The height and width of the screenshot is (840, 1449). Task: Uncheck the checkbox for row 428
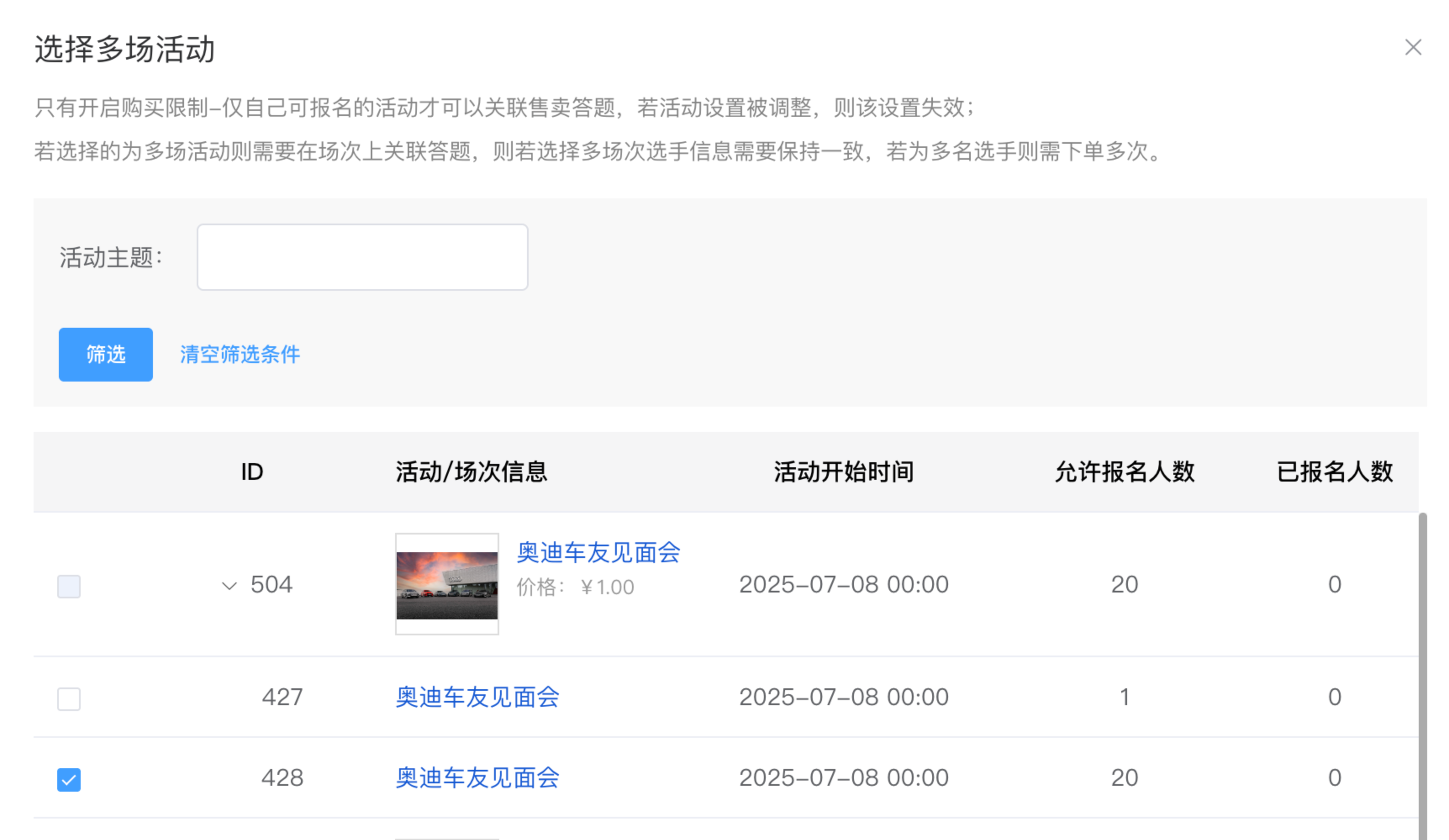pos(69,779)
